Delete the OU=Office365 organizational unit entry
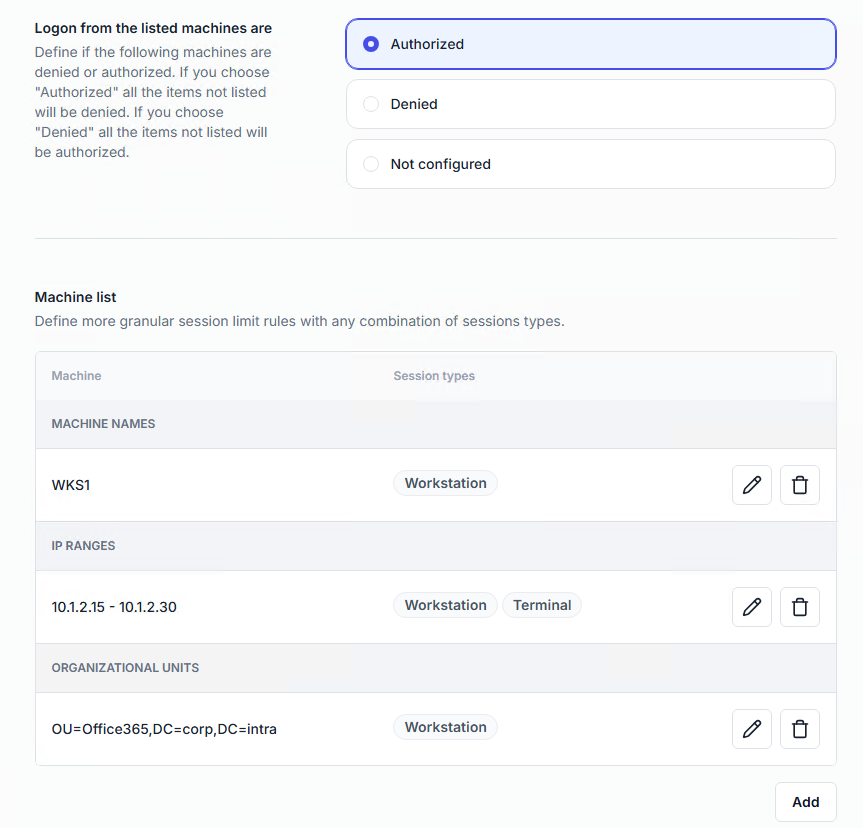This screenshot has width=863, height=828. tap(799, 729)
